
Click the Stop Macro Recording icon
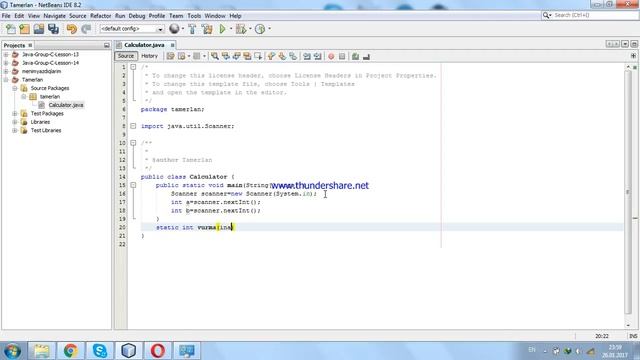[x=342, y=56]
